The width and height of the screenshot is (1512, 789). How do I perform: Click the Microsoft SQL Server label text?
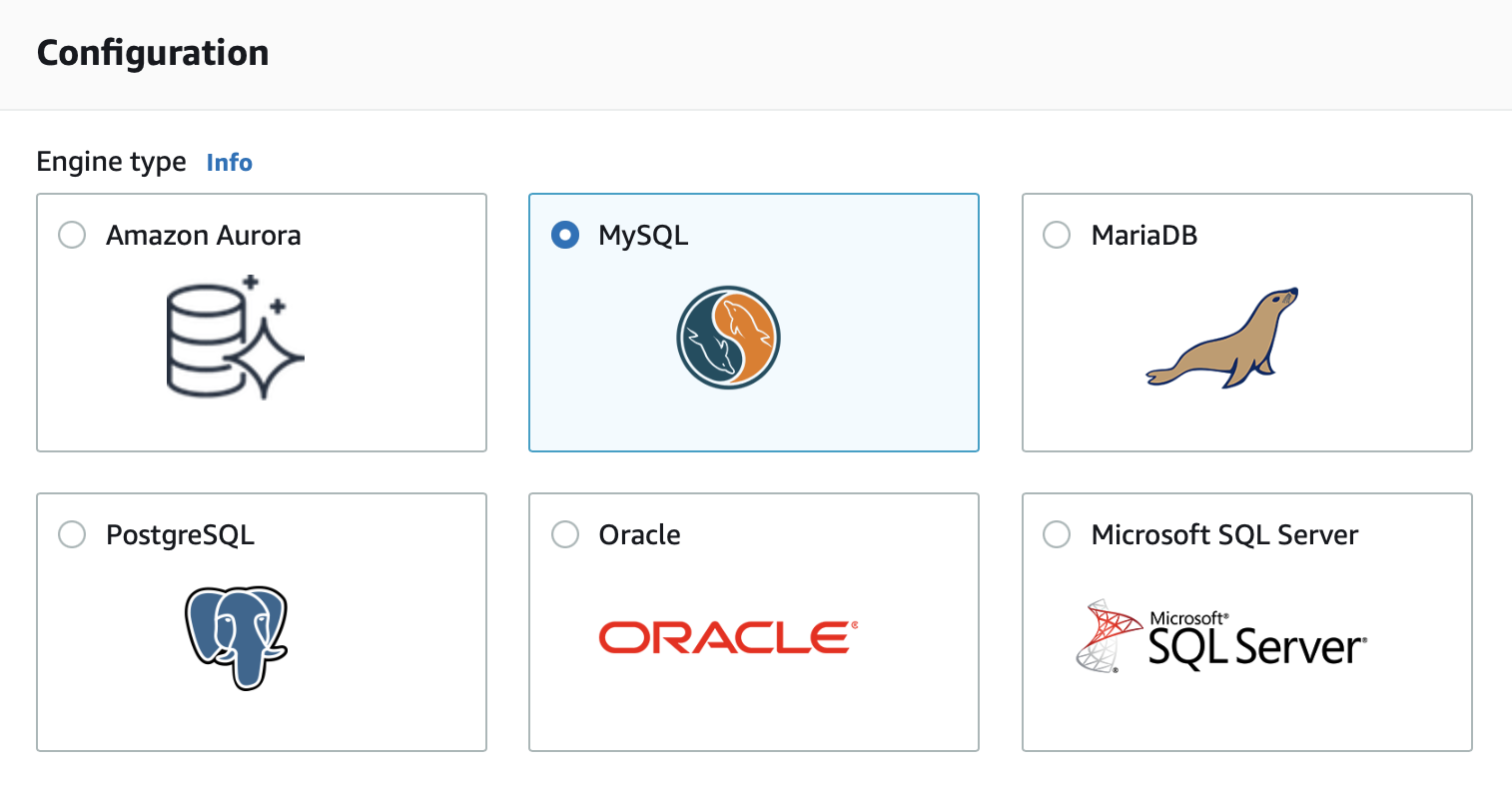coord(1225,534)
